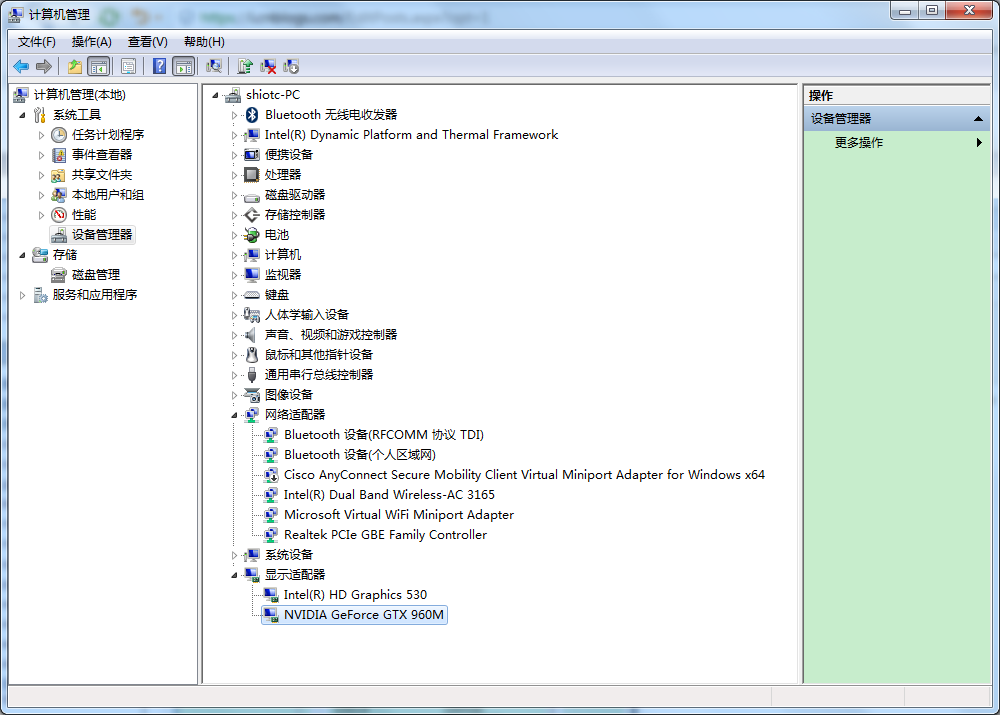Click the 图像设备 camera icon
Screen dimensions: 1000x715
tap(252, 395)
